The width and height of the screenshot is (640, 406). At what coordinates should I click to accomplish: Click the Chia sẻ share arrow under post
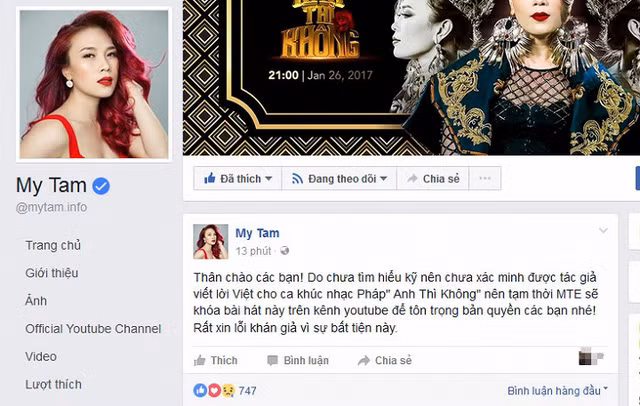click(x=364, y=360)
